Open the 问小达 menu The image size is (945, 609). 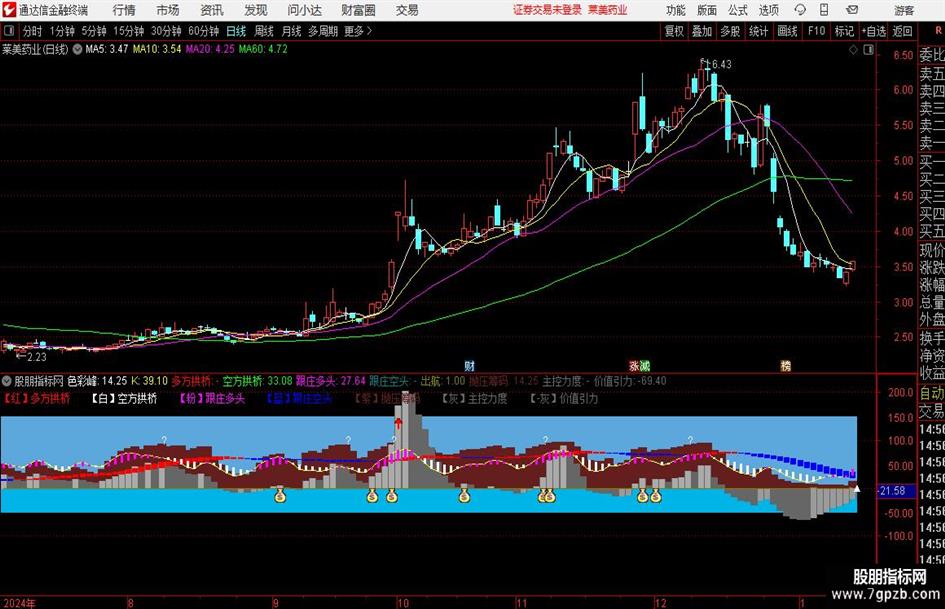[x=304, y=10]
